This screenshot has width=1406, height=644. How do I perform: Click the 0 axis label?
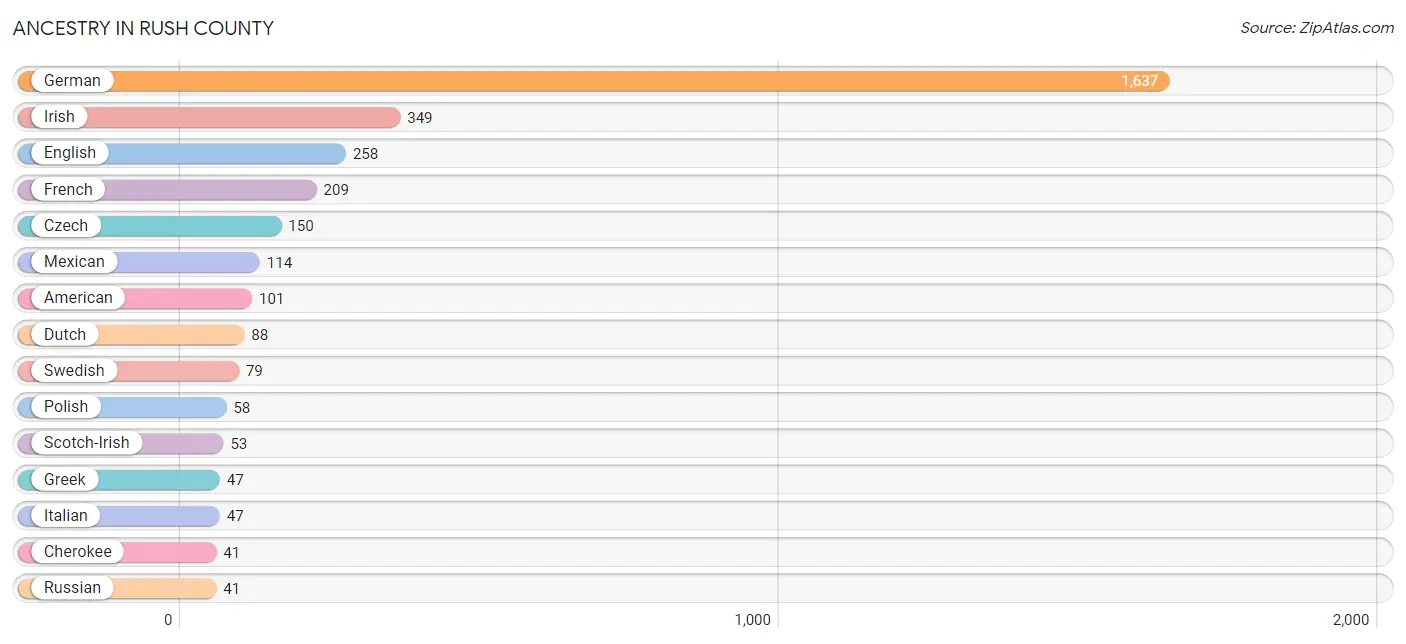tap(168, 620)
